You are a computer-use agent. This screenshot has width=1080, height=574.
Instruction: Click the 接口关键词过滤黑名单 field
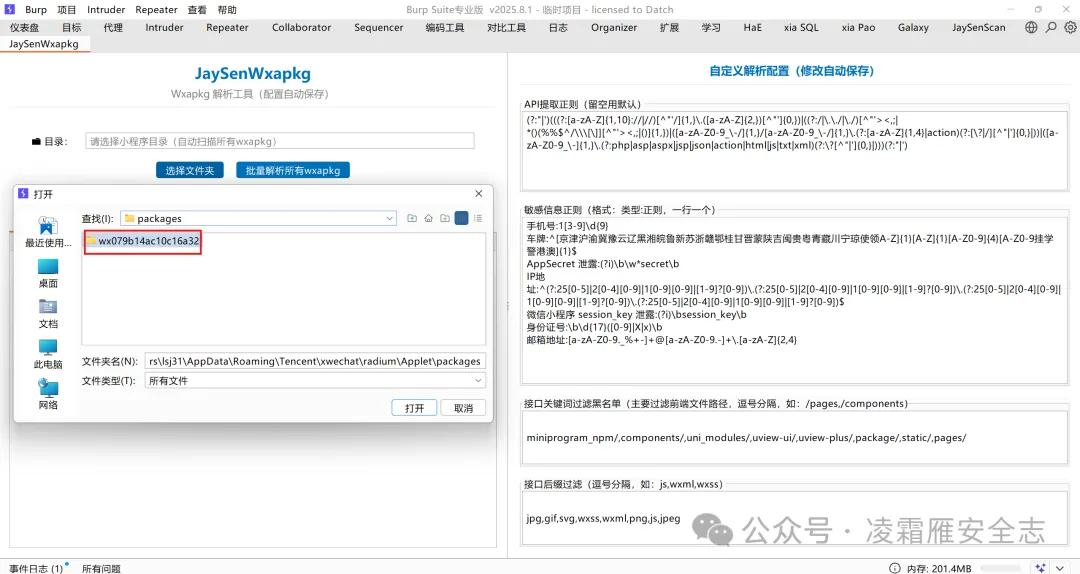click(795, 438)
